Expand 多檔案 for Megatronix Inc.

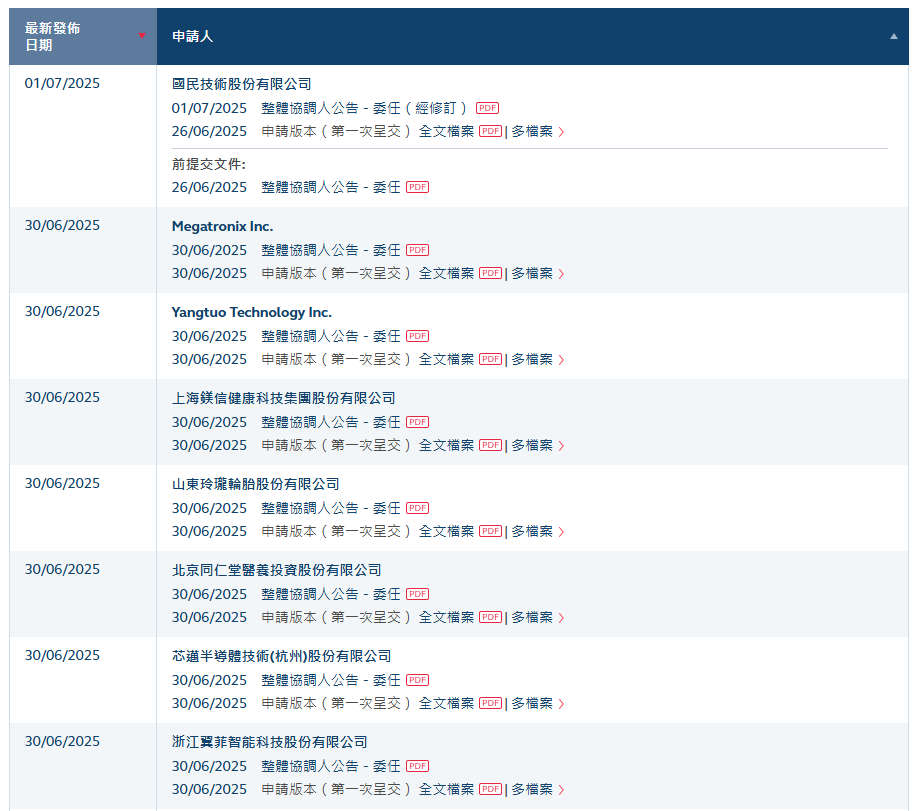pos(537,274)
